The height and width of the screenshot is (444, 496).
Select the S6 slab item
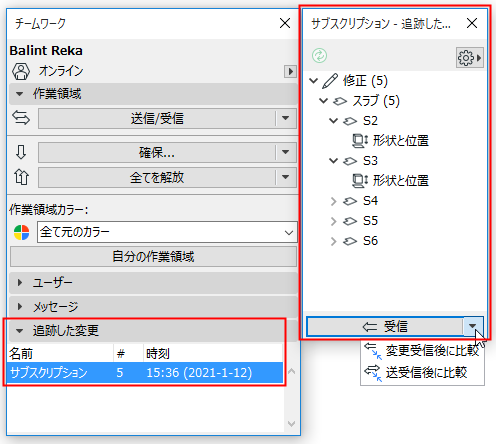point(370,241)
